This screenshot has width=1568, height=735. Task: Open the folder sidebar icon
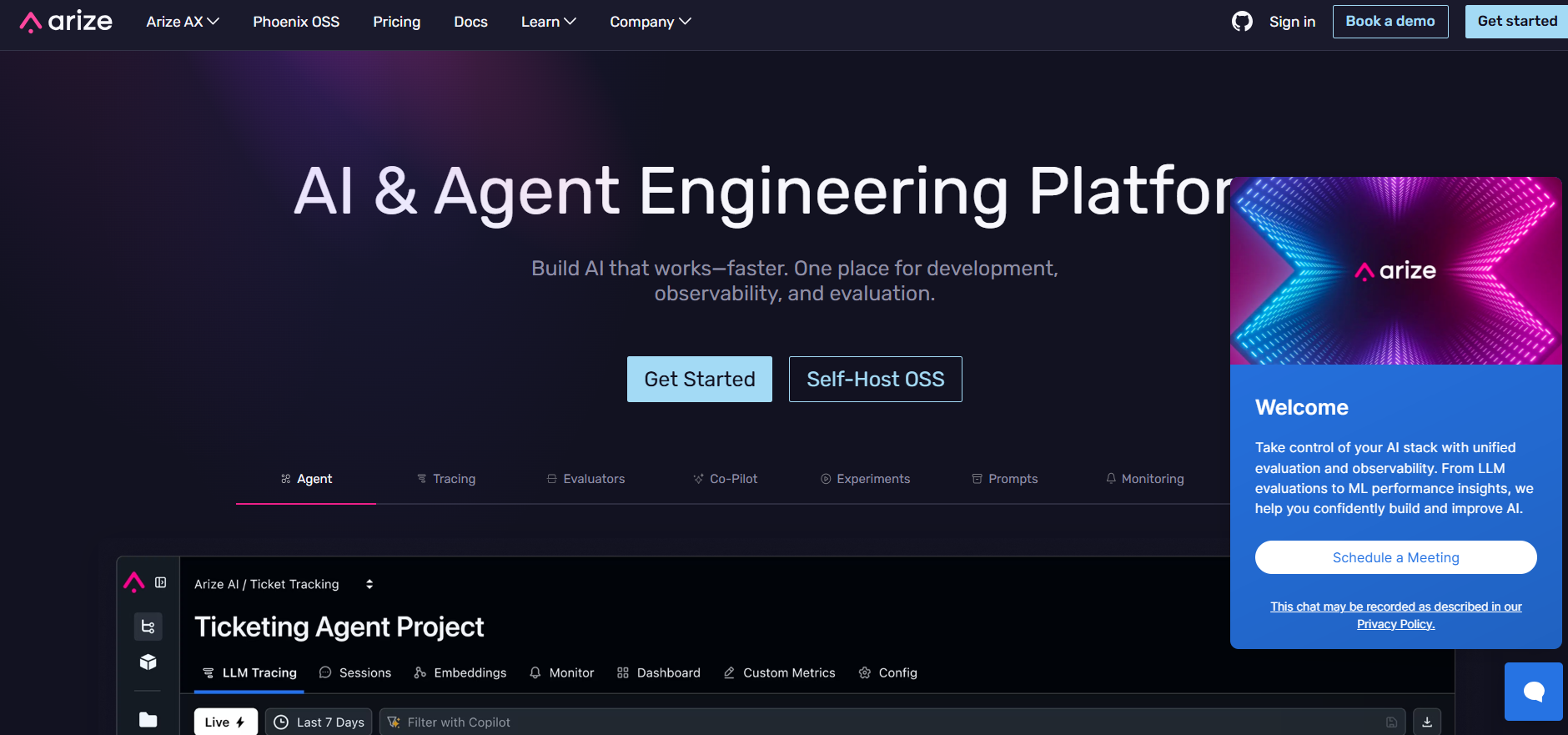pyautogui.click(x=148, y=719)
